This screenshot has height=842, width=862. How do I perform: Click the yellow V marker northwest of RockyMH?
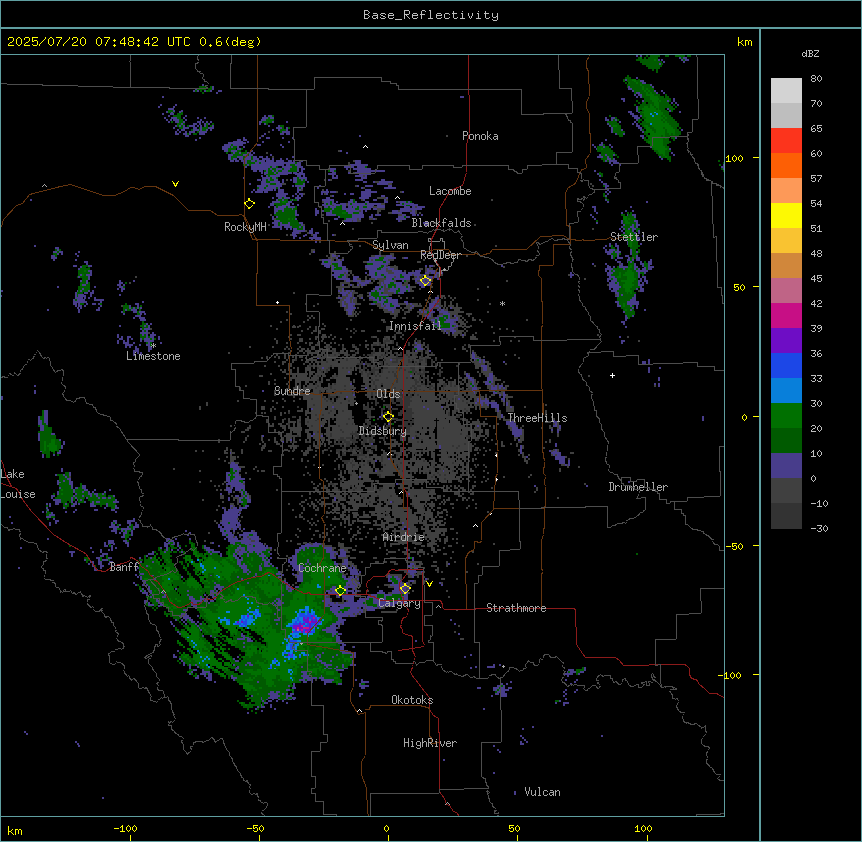(175, 184)
